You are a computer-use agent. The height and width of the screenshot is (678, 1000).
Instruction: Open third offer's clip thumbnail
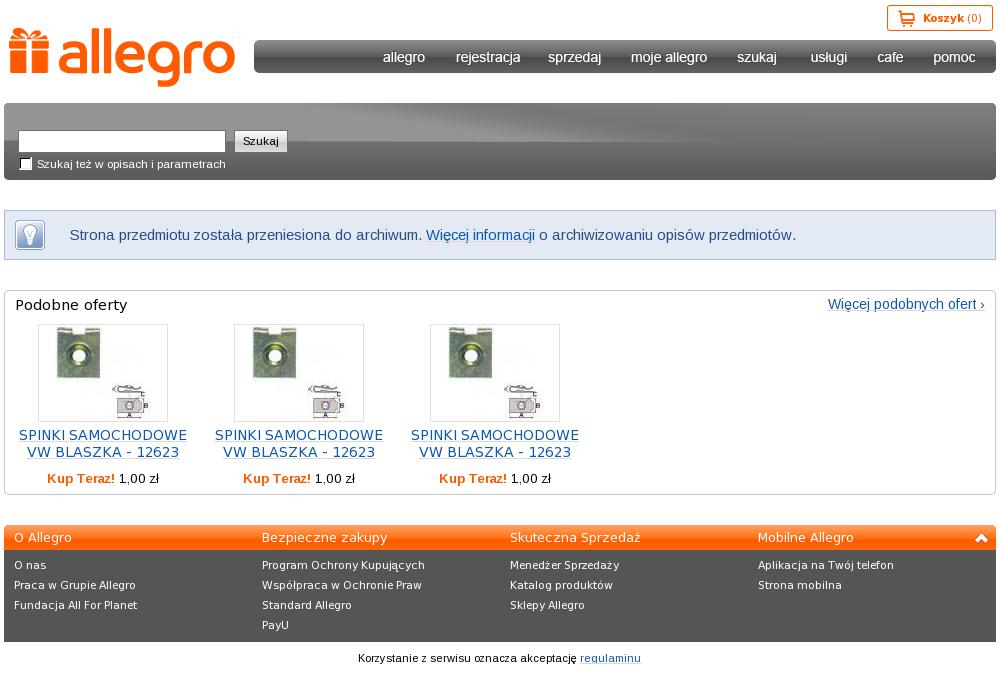coord(495,372)
